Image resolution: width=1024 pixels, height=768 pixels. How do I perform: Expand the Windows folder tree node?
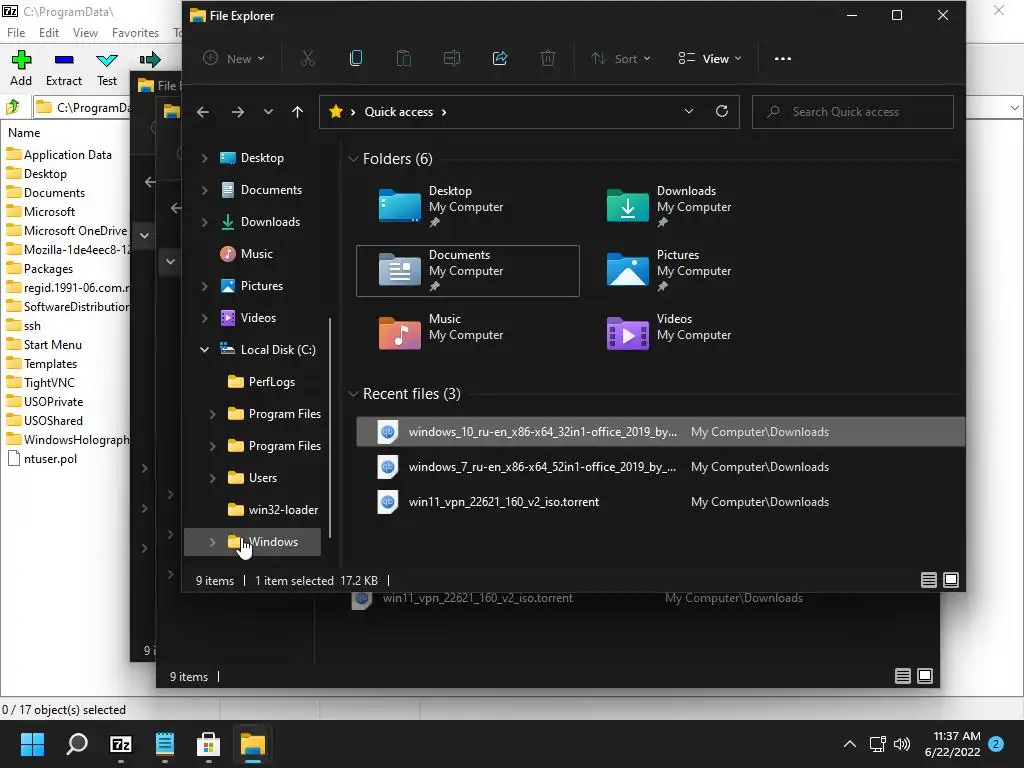pyautogui.click(x=212, y=542)
